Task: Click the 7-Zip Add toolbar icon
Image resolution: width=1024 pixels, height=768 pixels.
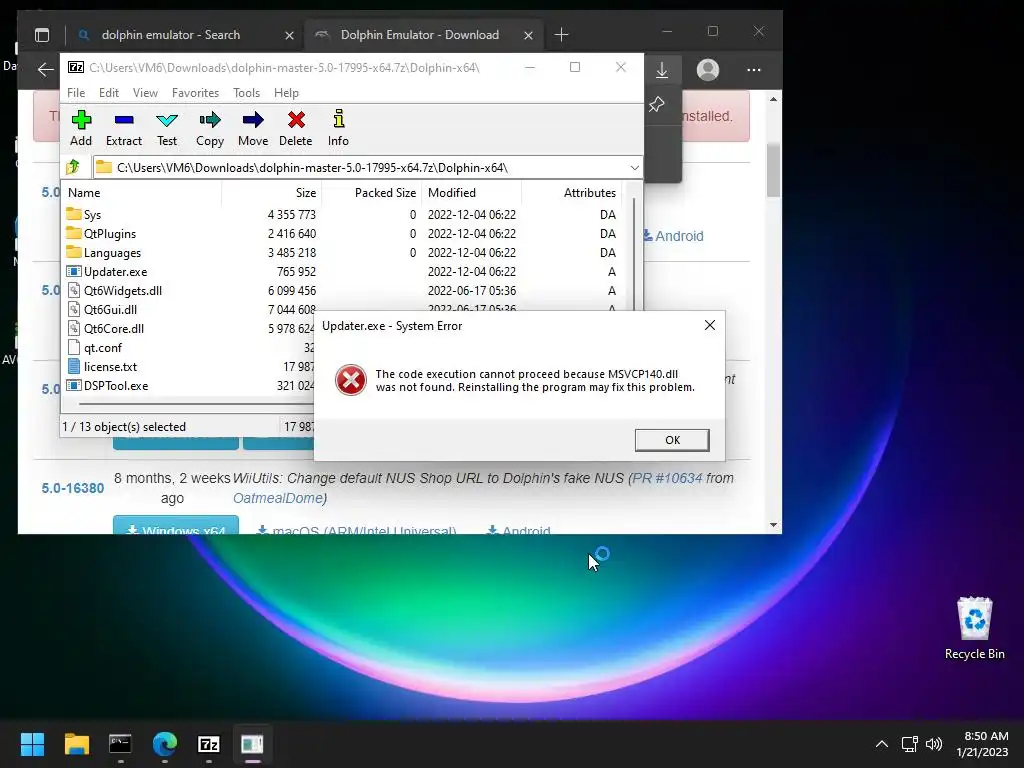Action: 81,128
